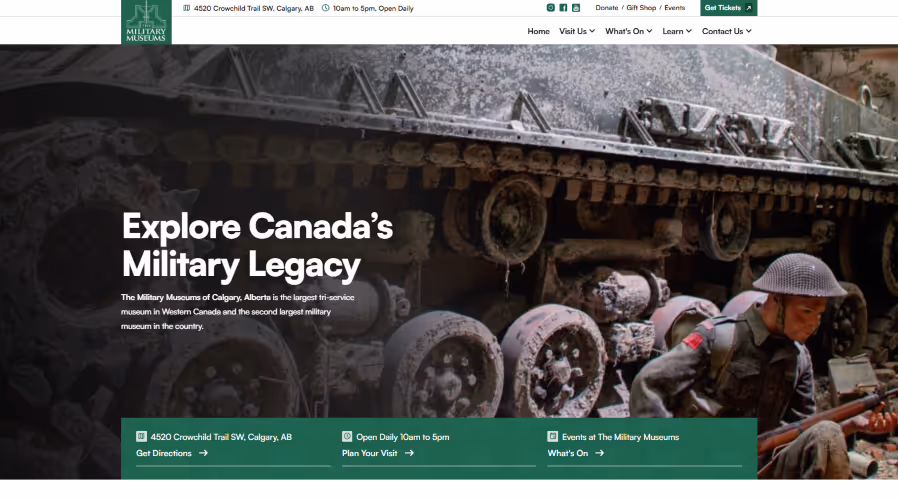
Task: Click the top-bar text 4520 Crowchild Trail SW, Calgary, AB
Action: (254, 8)
